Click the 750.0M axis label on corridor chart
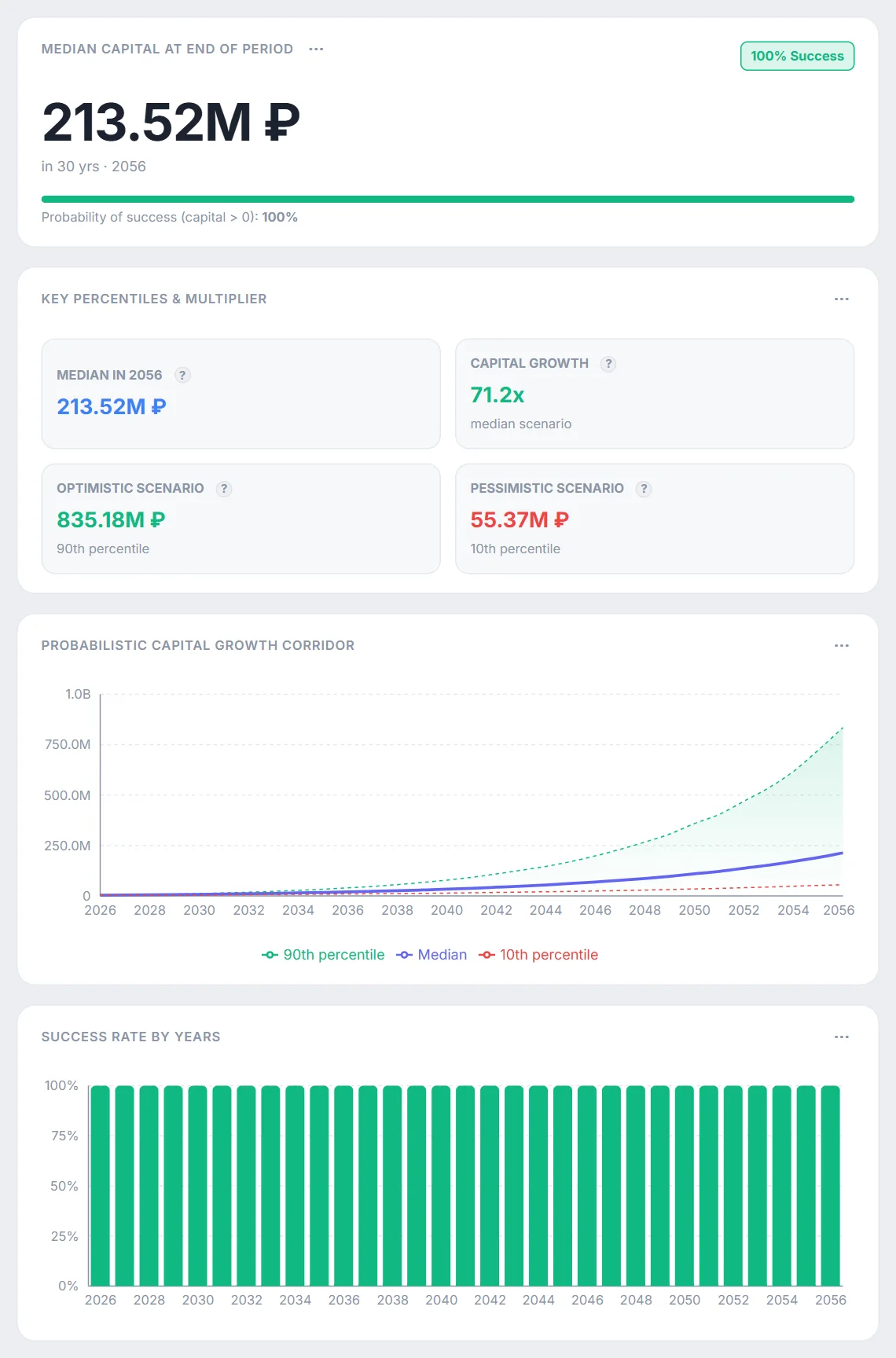Image resolution: width=896 pixels, height=1358 pixels. (x=68, y=744)
